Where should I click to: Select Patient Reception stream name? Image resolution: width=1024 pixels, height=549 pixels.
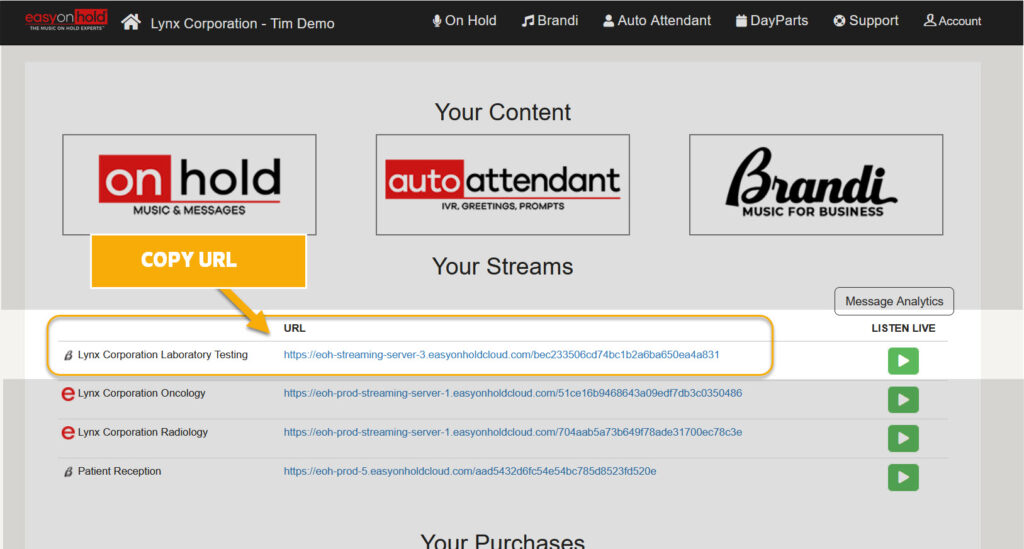pos(120,471)
